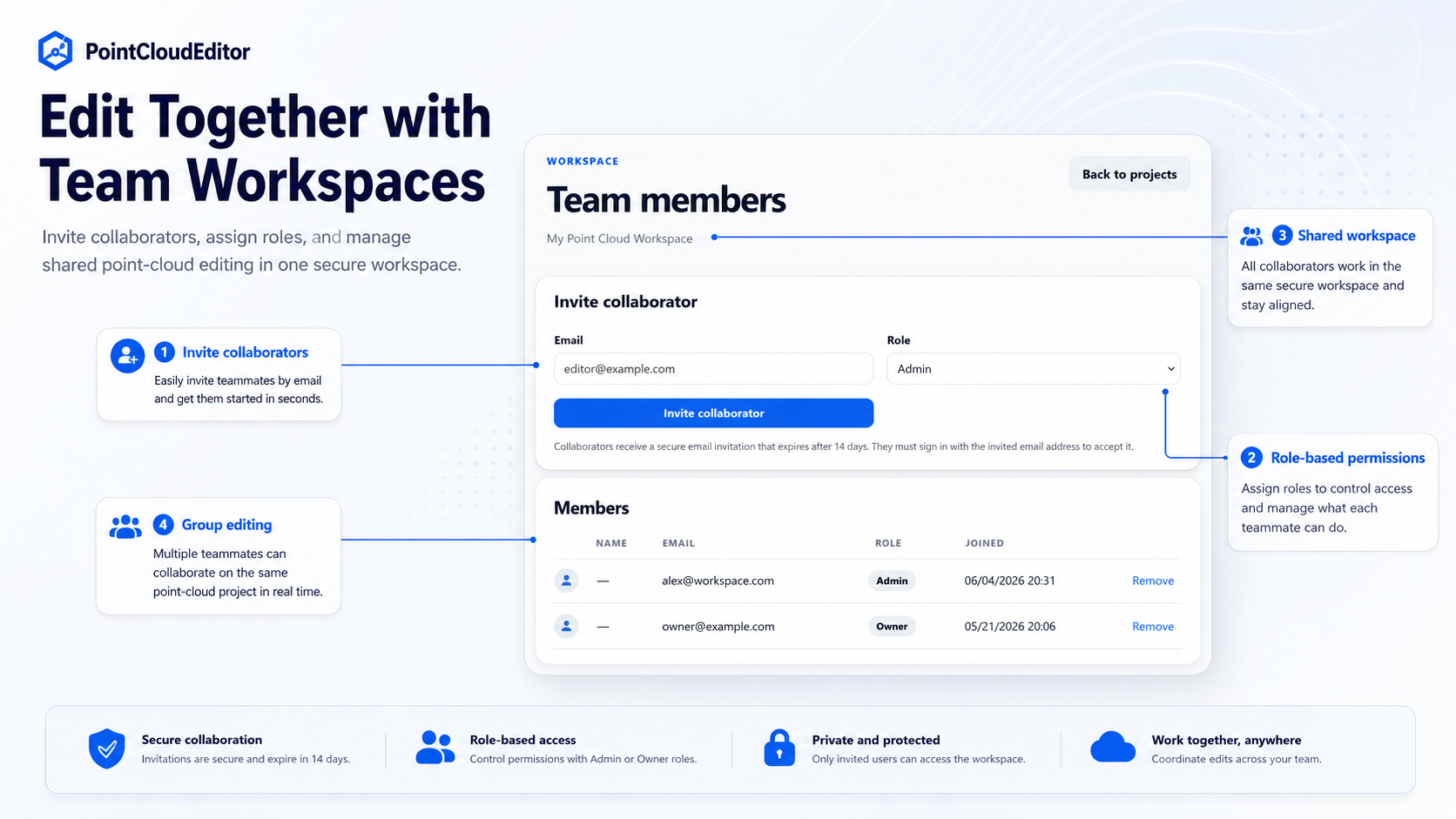Click the Group editing callout title
Screen dimensions: 1456x819
(226, 525)
